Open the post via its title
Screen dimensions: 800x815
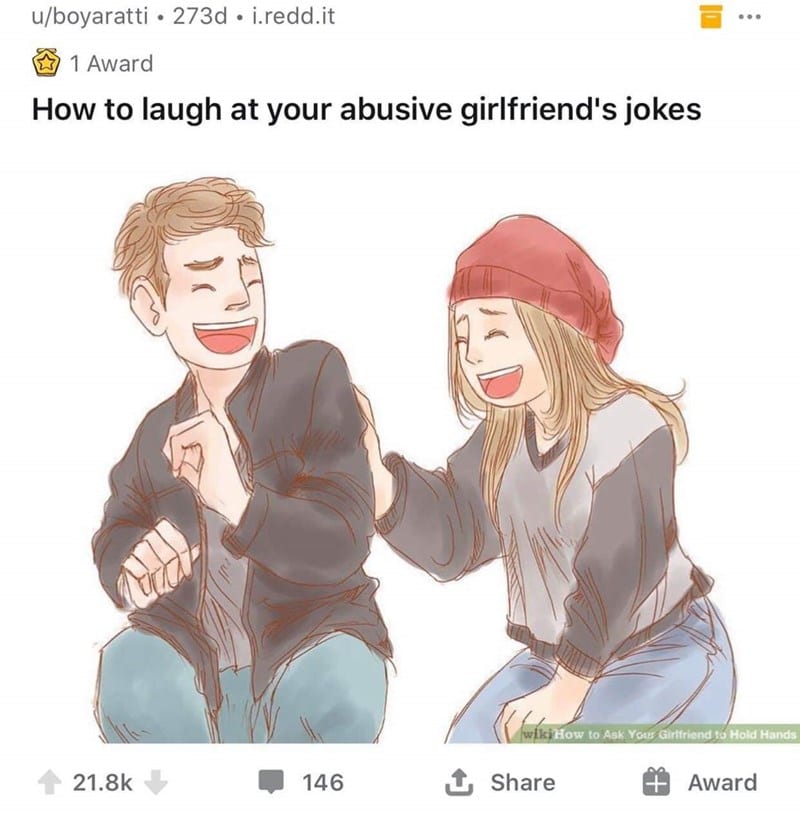coord(366,110)
